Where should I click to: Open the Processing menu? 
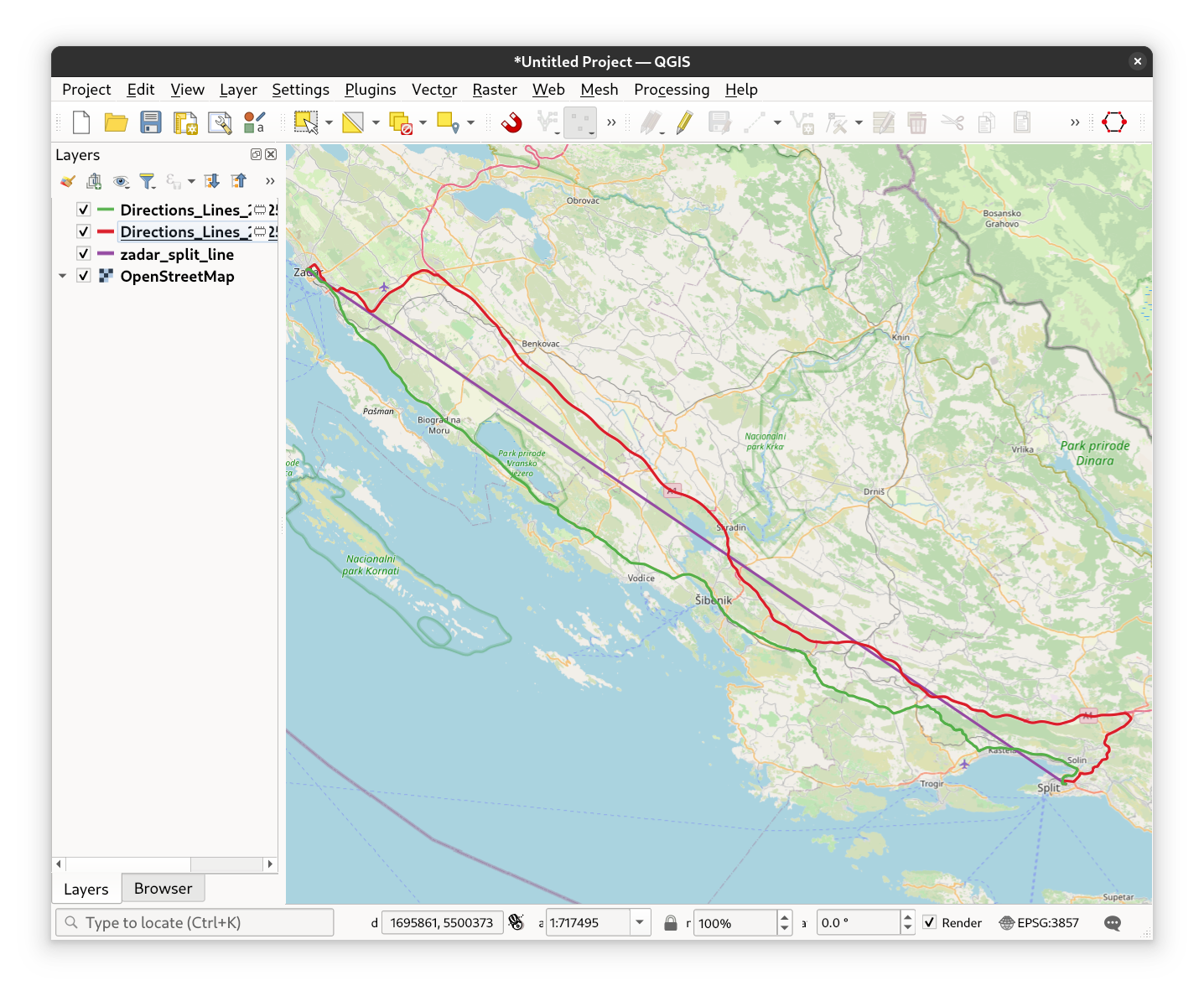click(x=671, y=90)
